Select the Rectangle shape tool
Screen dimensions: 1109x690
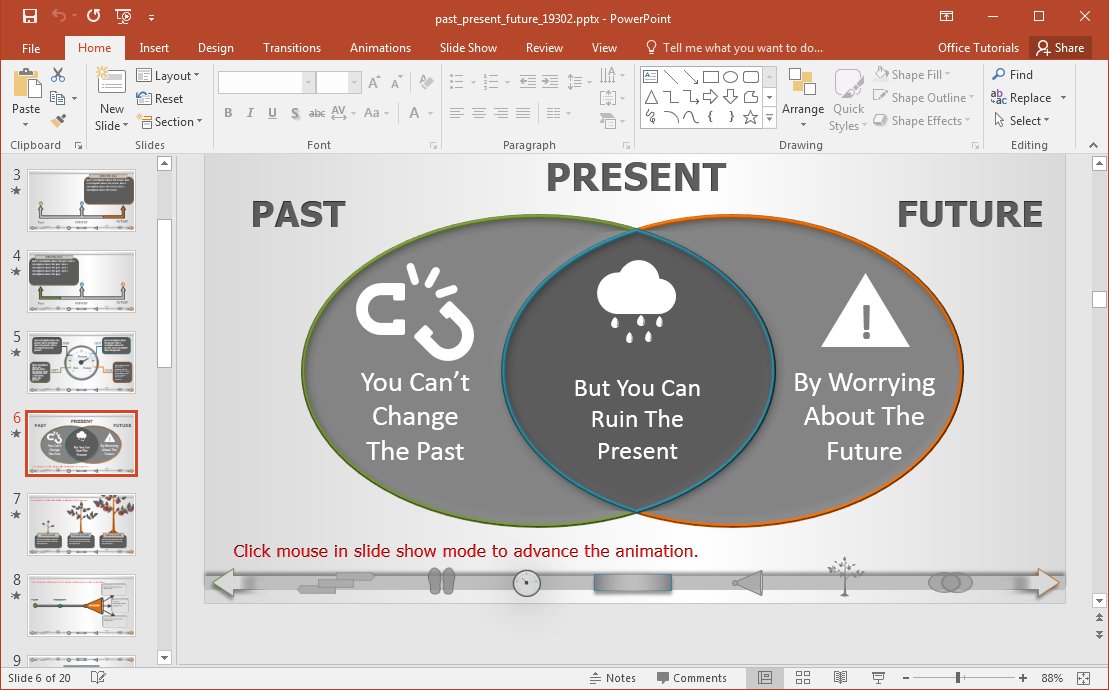pos(710,75)
